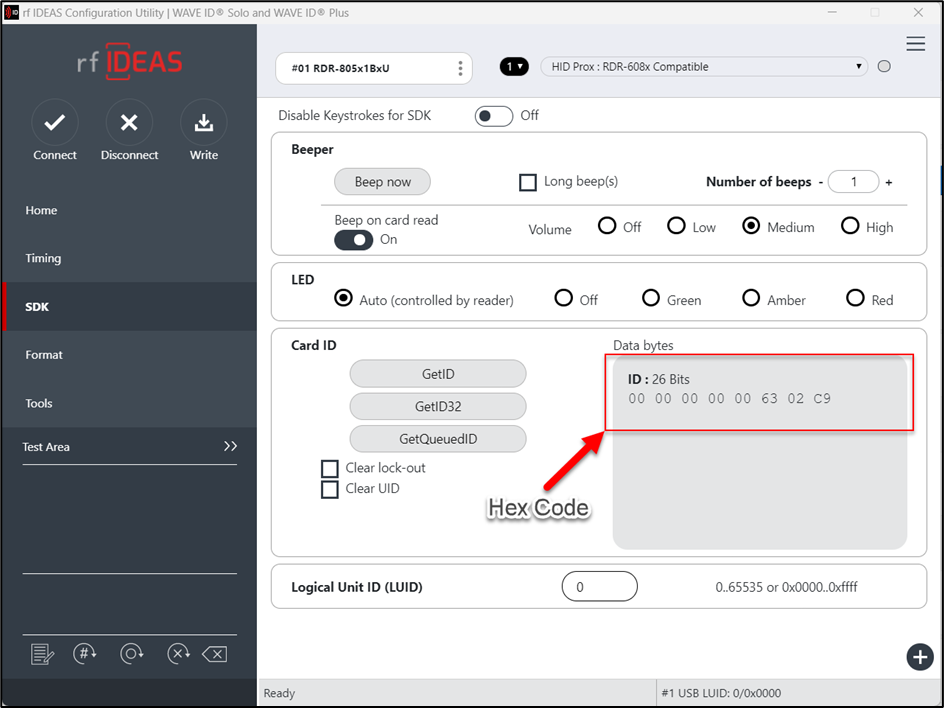Image resolution: width=944 pixels, height=708 pixels.
Task: Click the "Ready" status bar text
Action: (279, 693)
